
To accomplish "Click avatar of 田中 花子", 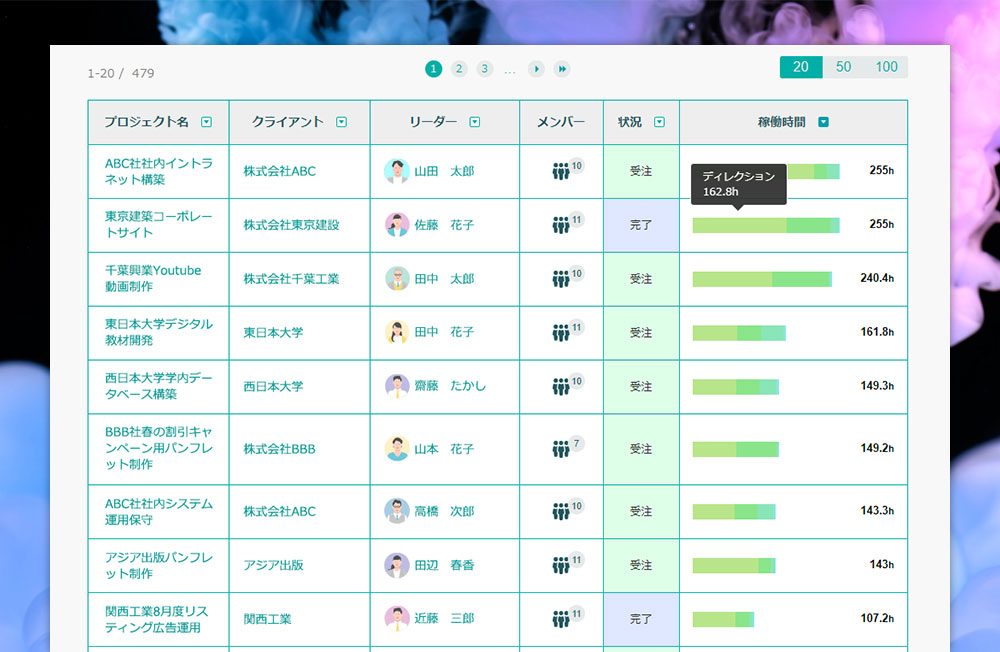I will [x=397, y=332].
